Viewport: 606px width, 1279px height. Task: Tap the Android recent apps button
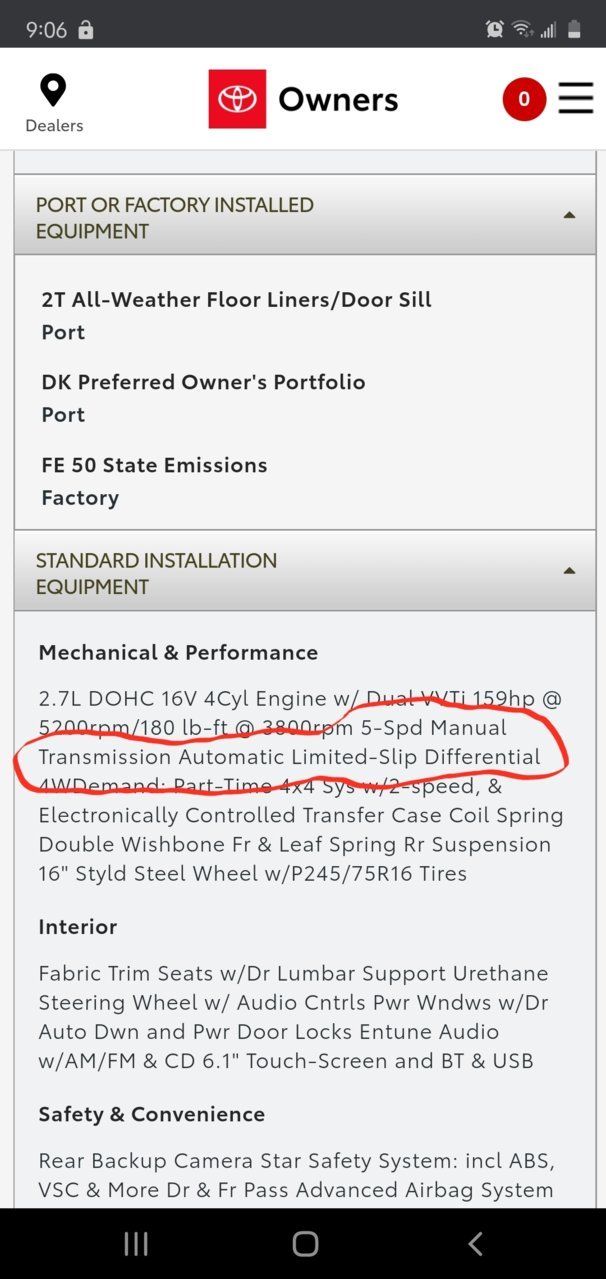tap(135, 1243)
